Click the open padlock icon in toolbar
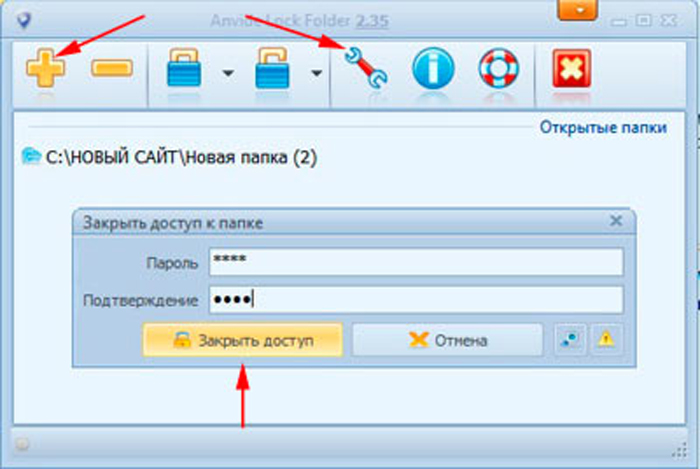 point(274,71)
